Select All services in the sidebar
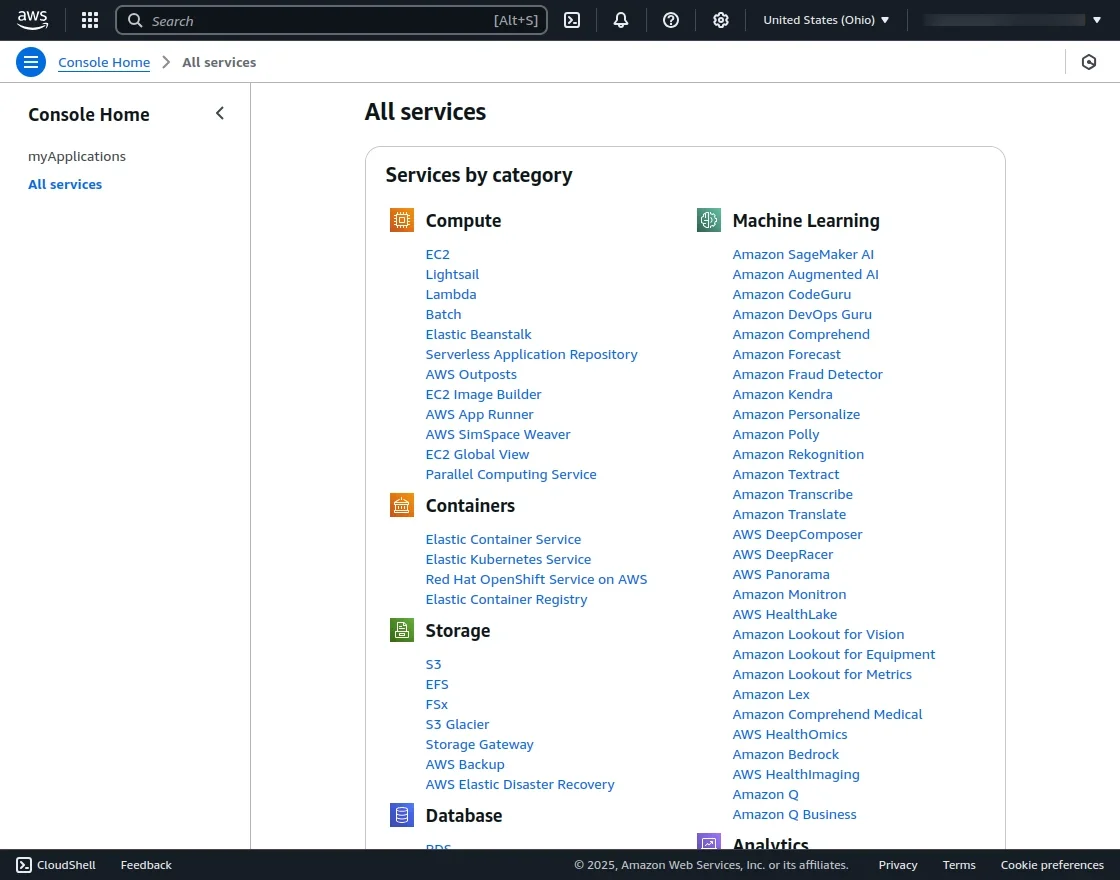 click(65, 184)
